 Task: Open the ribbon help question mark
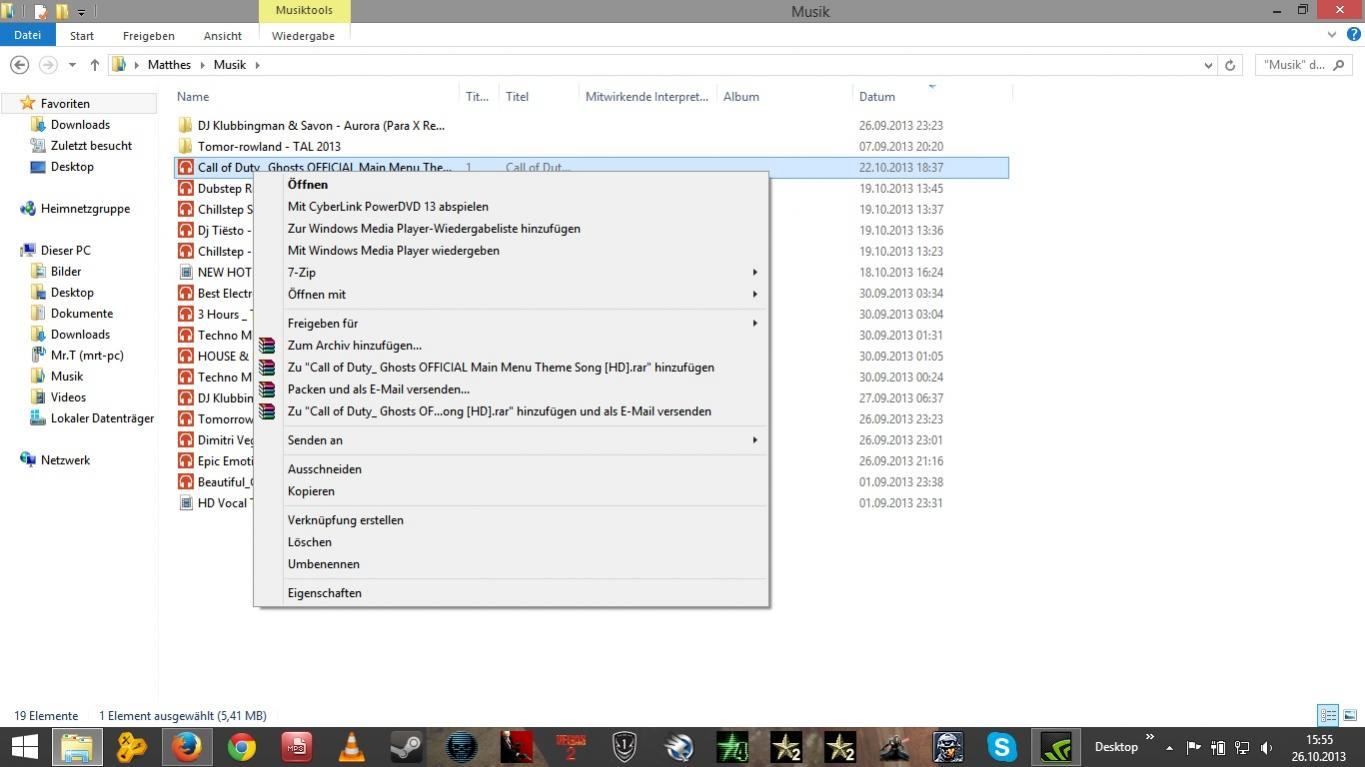(x=1355, y=35)
